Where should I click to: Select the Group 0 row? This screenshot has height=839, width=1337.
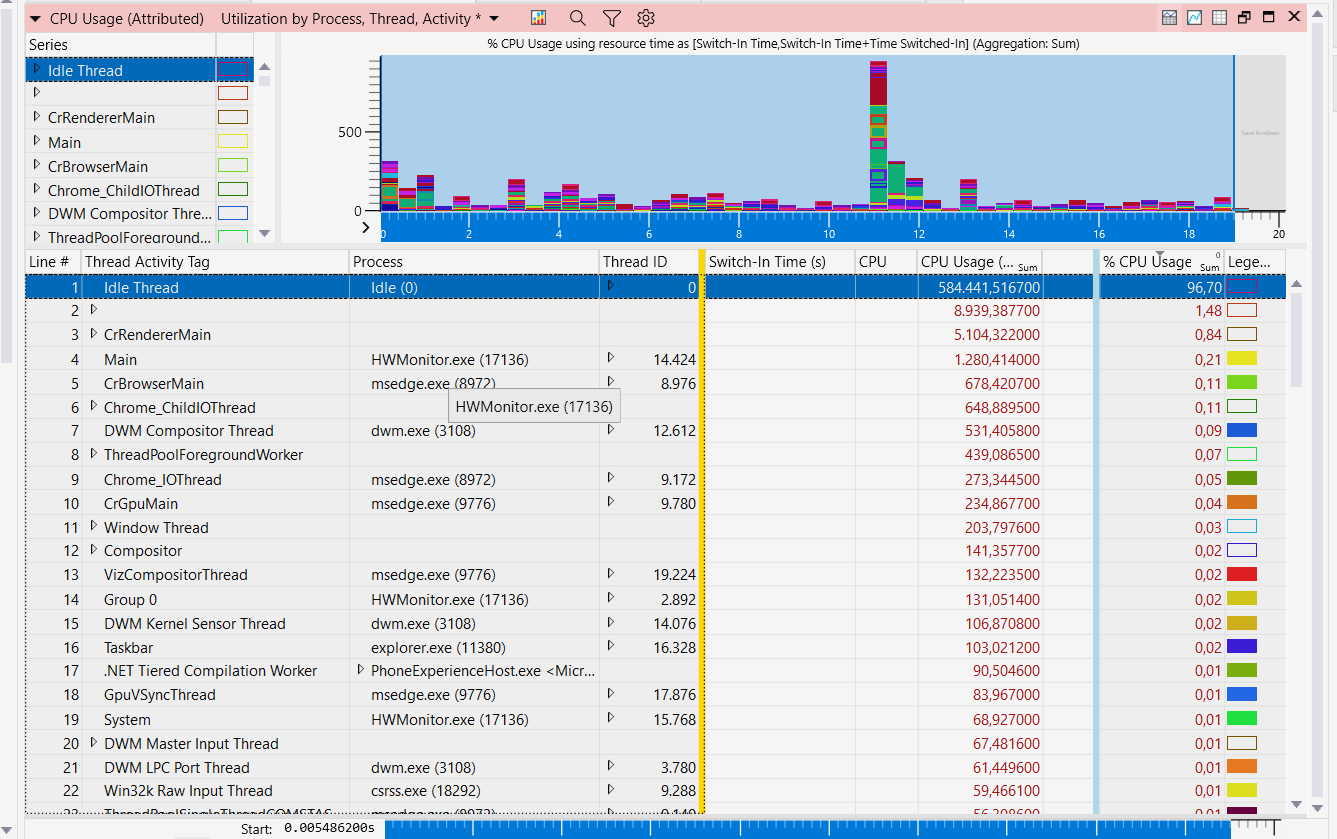[655, 599]
